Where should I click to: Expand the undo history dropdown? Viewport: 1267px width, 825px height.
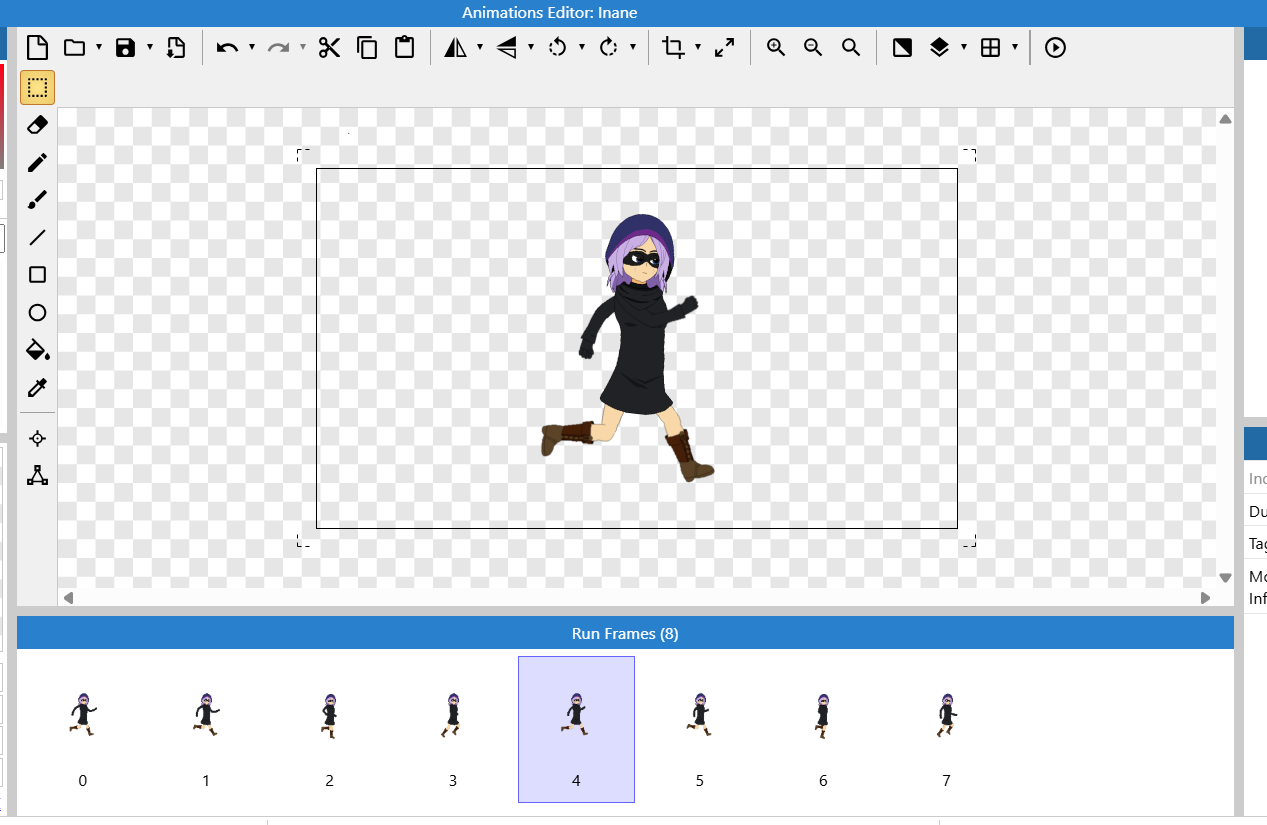tap(252, 47)
